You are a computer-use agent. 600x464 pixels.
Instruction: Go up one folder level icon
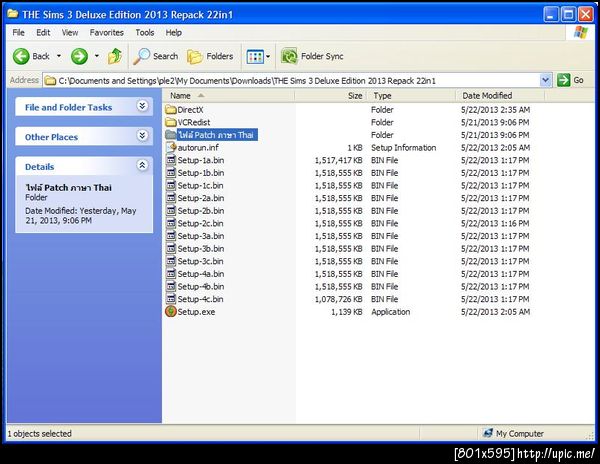pyautogui.click(x=115, y=56)
